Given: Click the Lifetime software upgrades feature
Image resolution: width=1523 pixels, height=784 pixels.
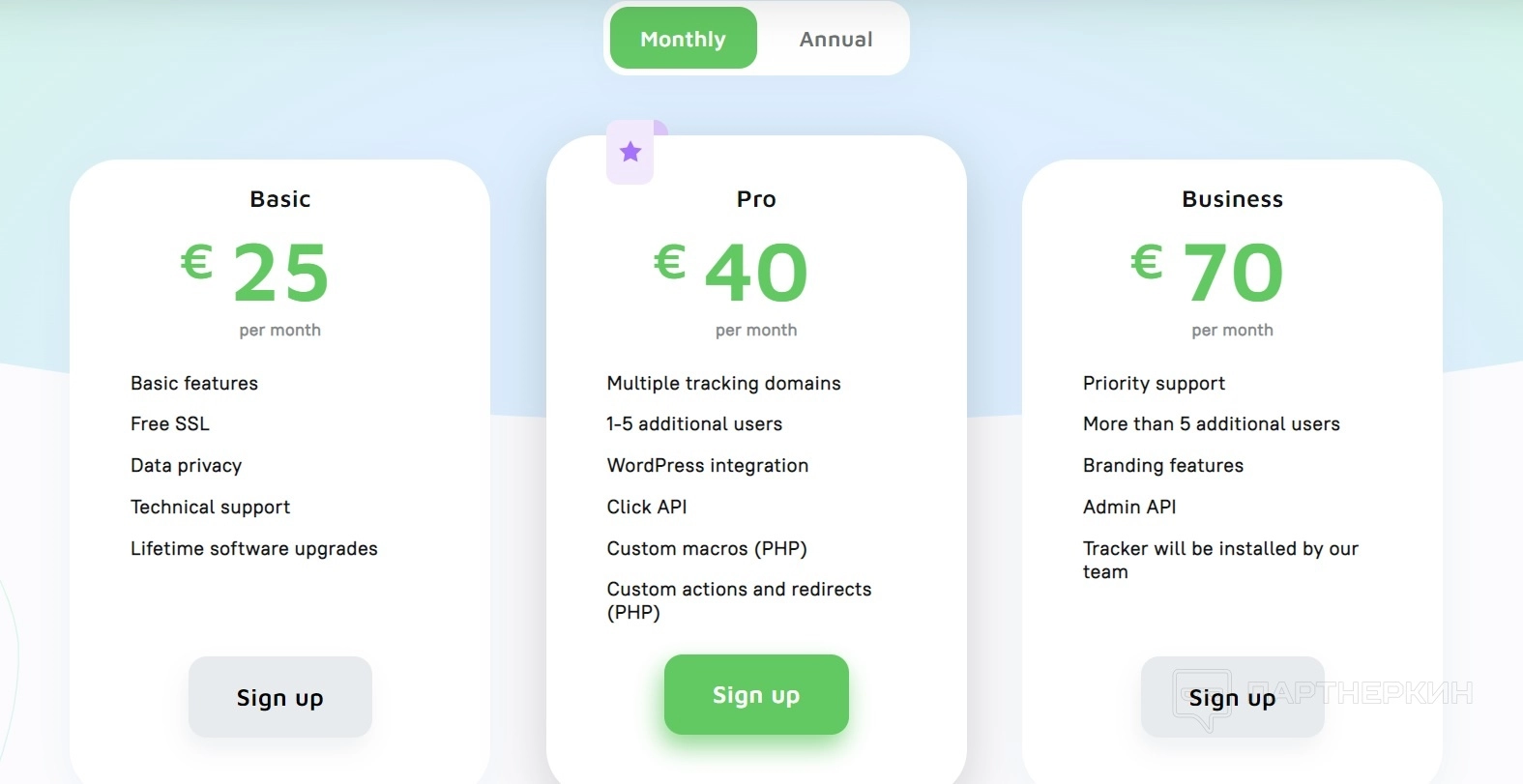Looking at the screenshot, I should [x=253, y=548].
